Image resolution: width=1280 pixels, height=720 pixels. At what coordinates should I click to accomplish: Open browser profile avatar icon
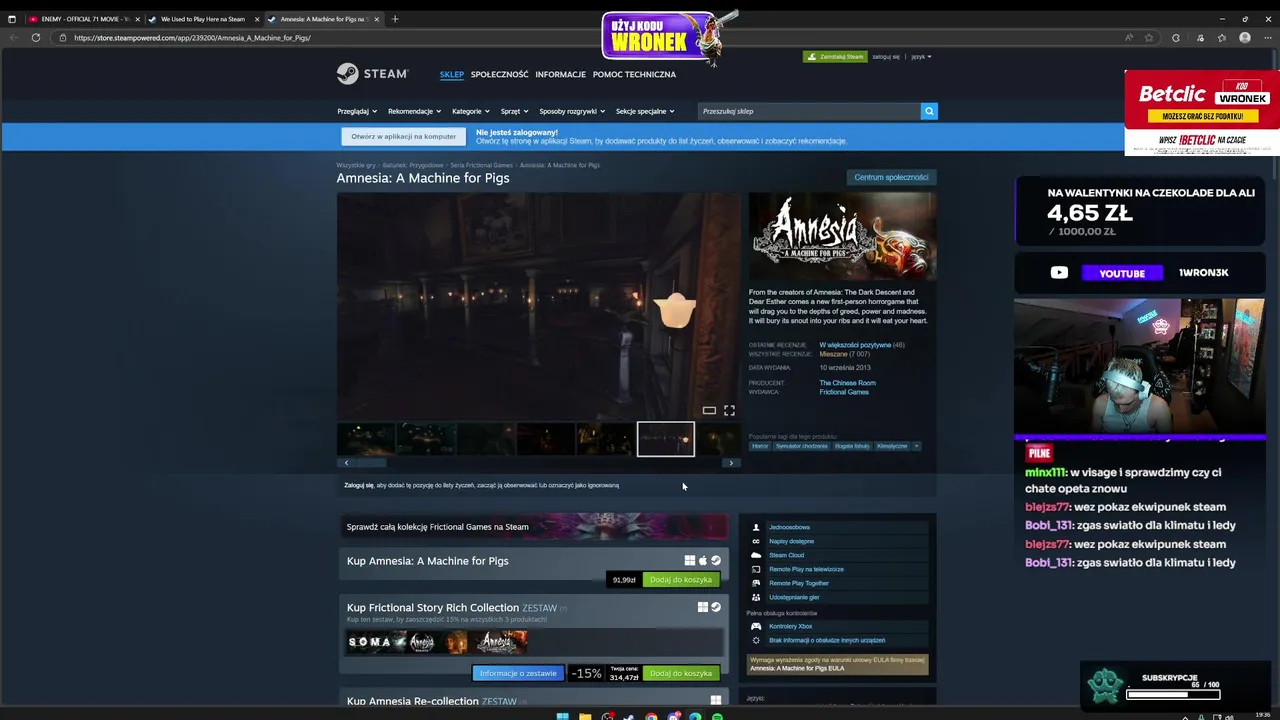tap(1245, 38)
